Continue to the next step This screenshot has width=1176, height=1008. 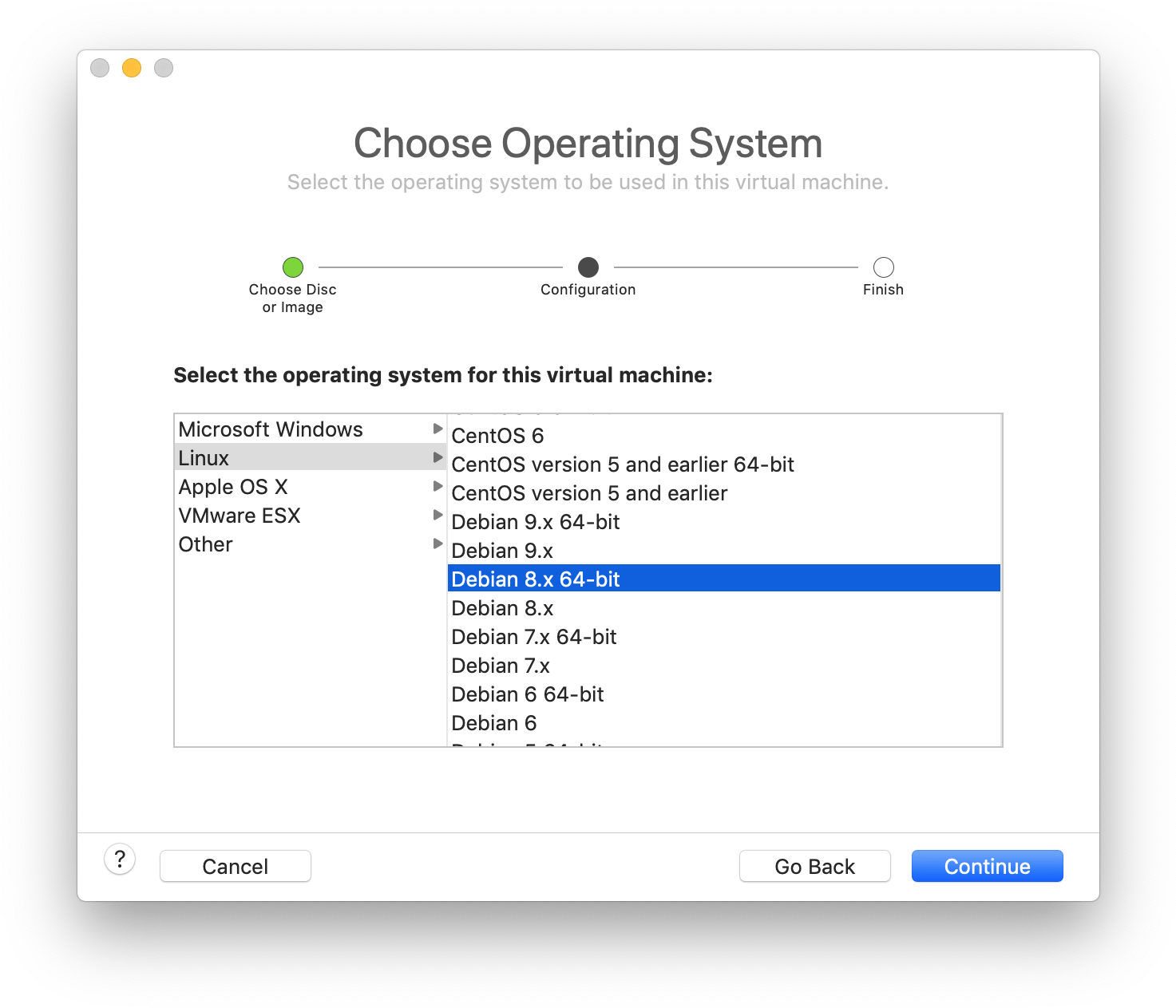coord(987,866)
